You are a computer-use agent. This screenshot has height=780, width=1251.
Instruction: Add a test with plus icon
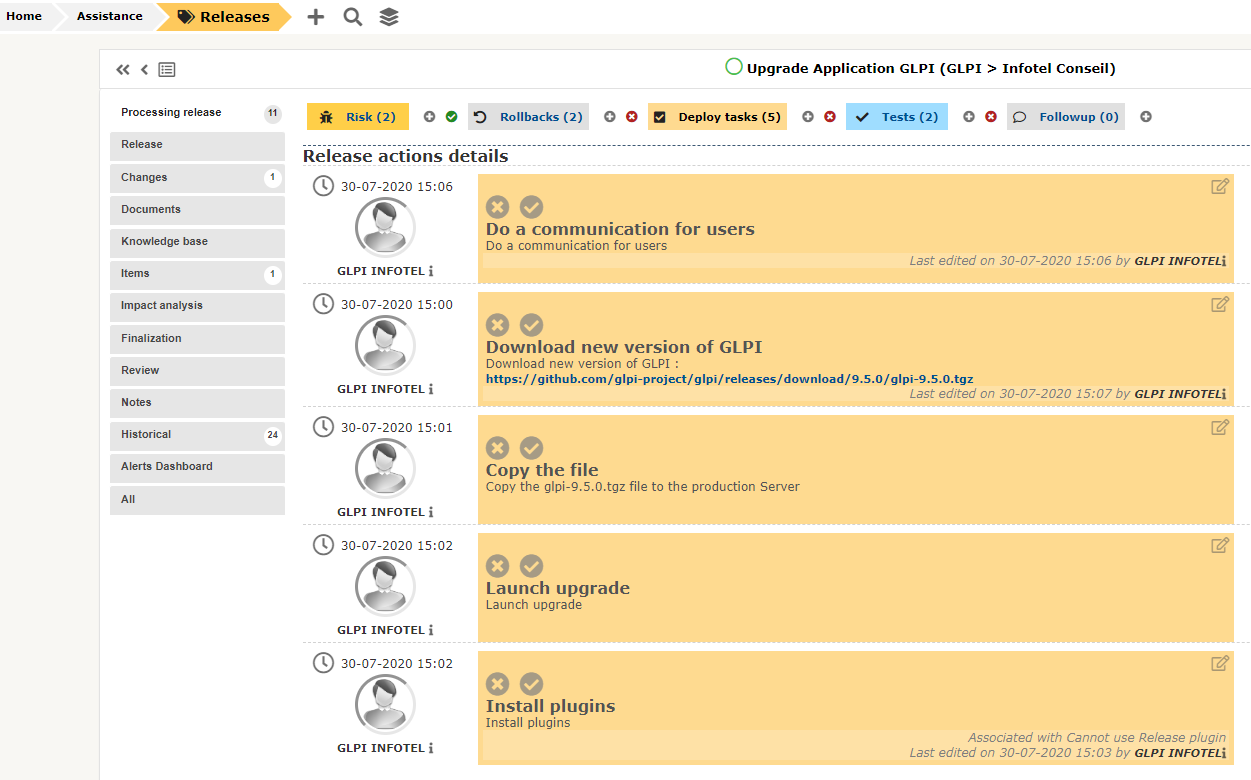(x=969, y=117)
